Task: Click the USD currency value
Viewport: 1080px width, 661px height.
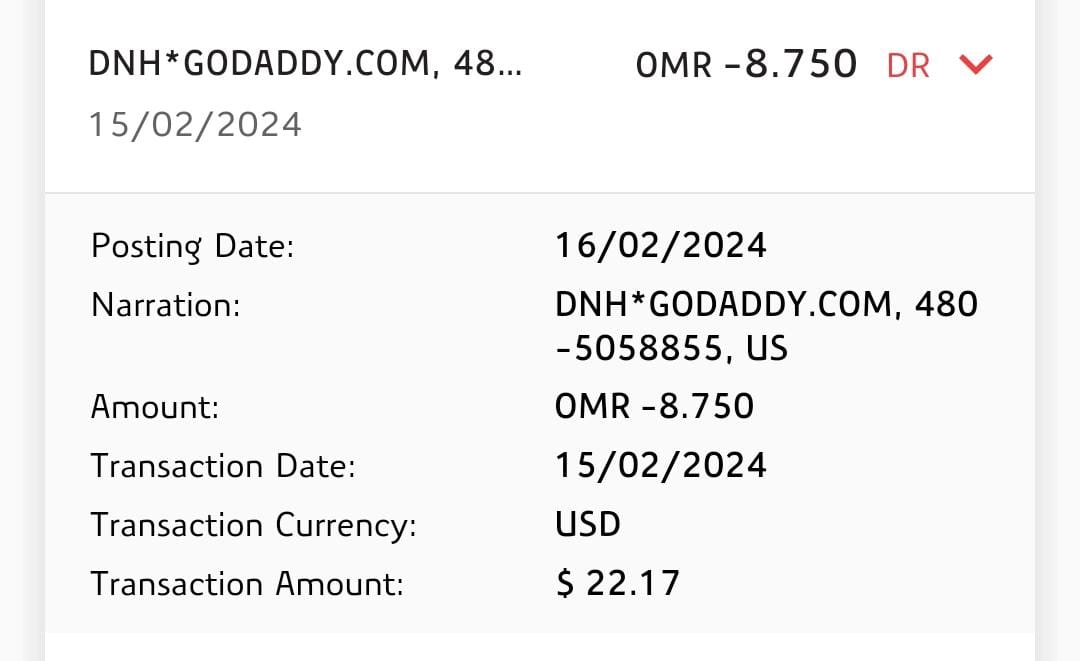Action: [x=588, y=525]
